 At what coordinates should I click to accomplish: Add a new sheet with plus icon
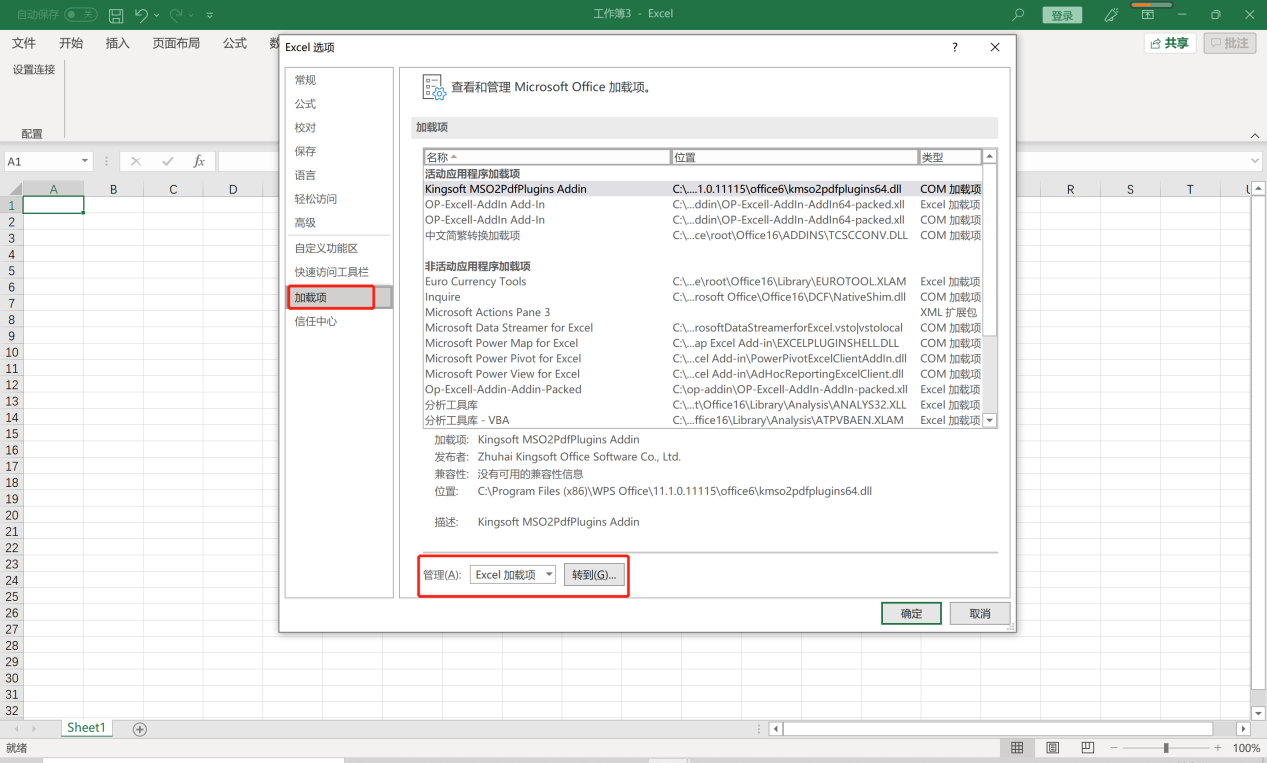click(x=140, y=729)
